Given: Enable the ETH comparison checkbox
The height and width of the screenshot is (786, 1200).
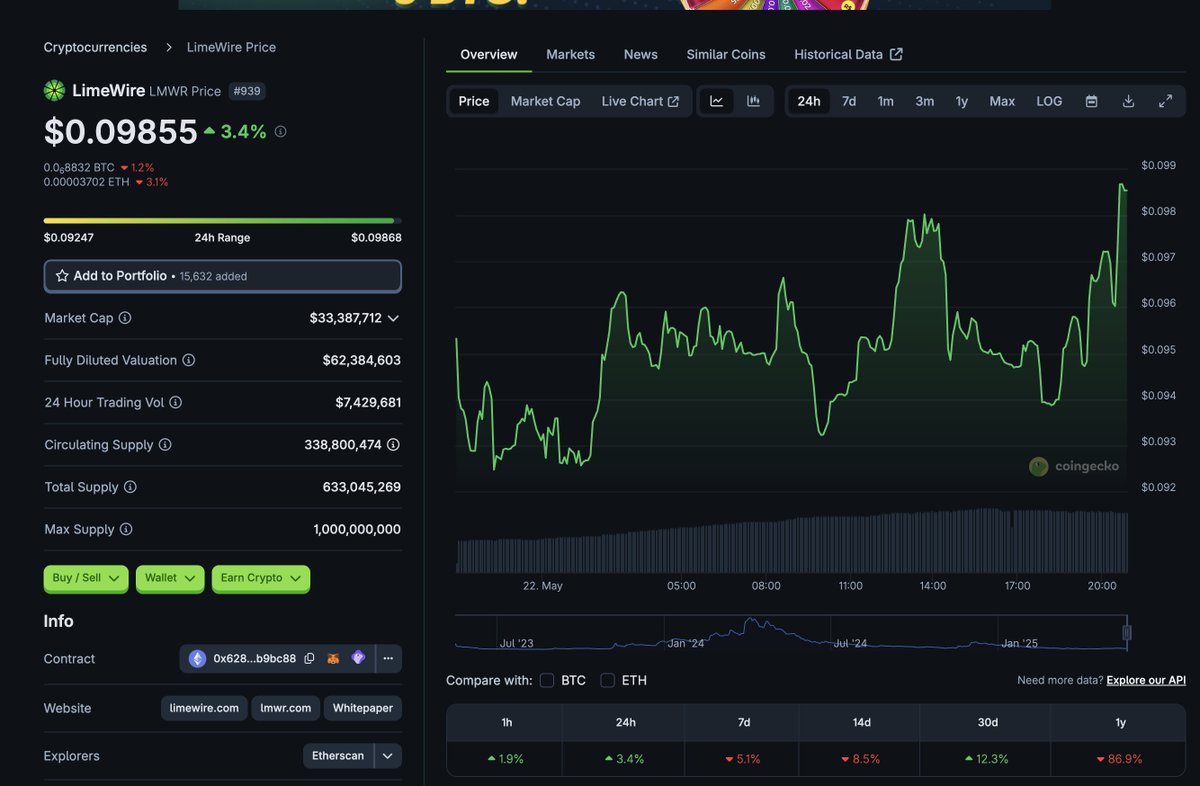Looking at the screenshot, I should coord(607,680).
